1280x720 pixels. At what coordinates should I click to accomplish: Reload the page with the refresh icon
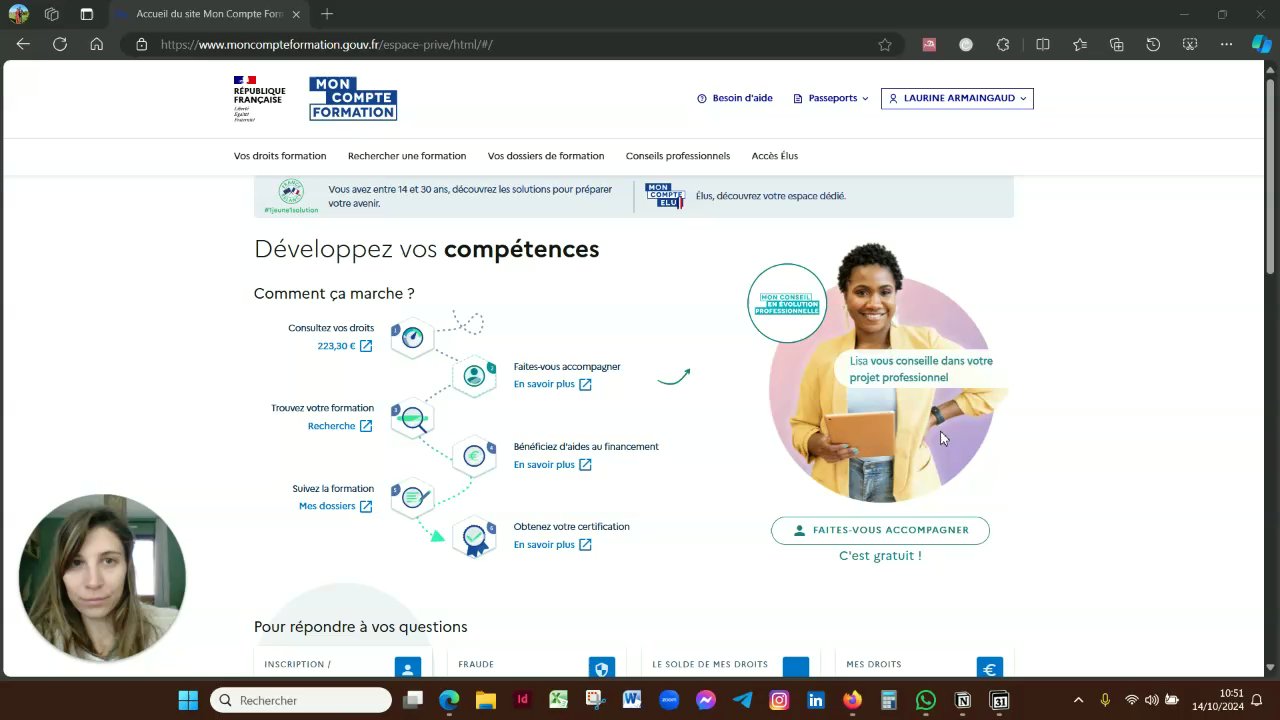point(60,44)
